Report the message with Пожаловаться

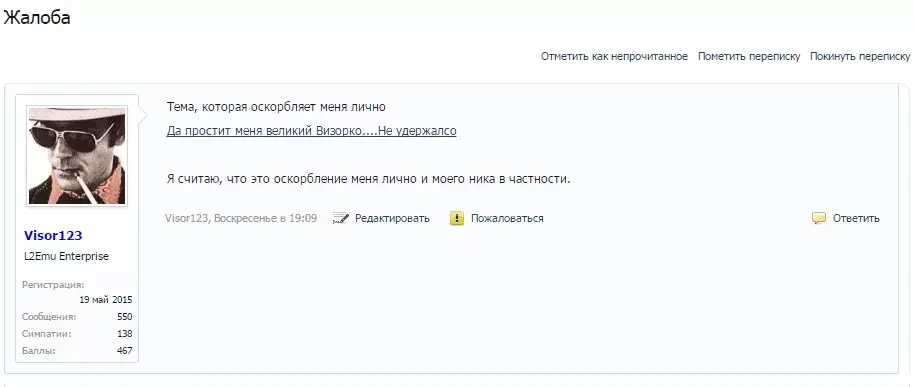tap(507, 219)
